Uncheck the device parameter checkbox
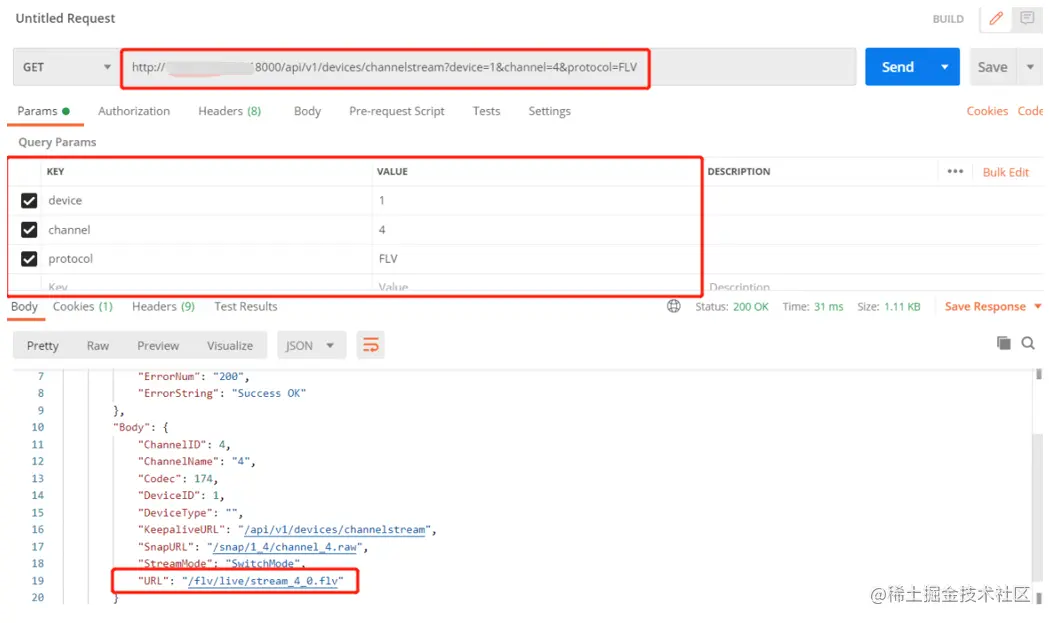1049x623 pixels. click(x=29, y=200)
